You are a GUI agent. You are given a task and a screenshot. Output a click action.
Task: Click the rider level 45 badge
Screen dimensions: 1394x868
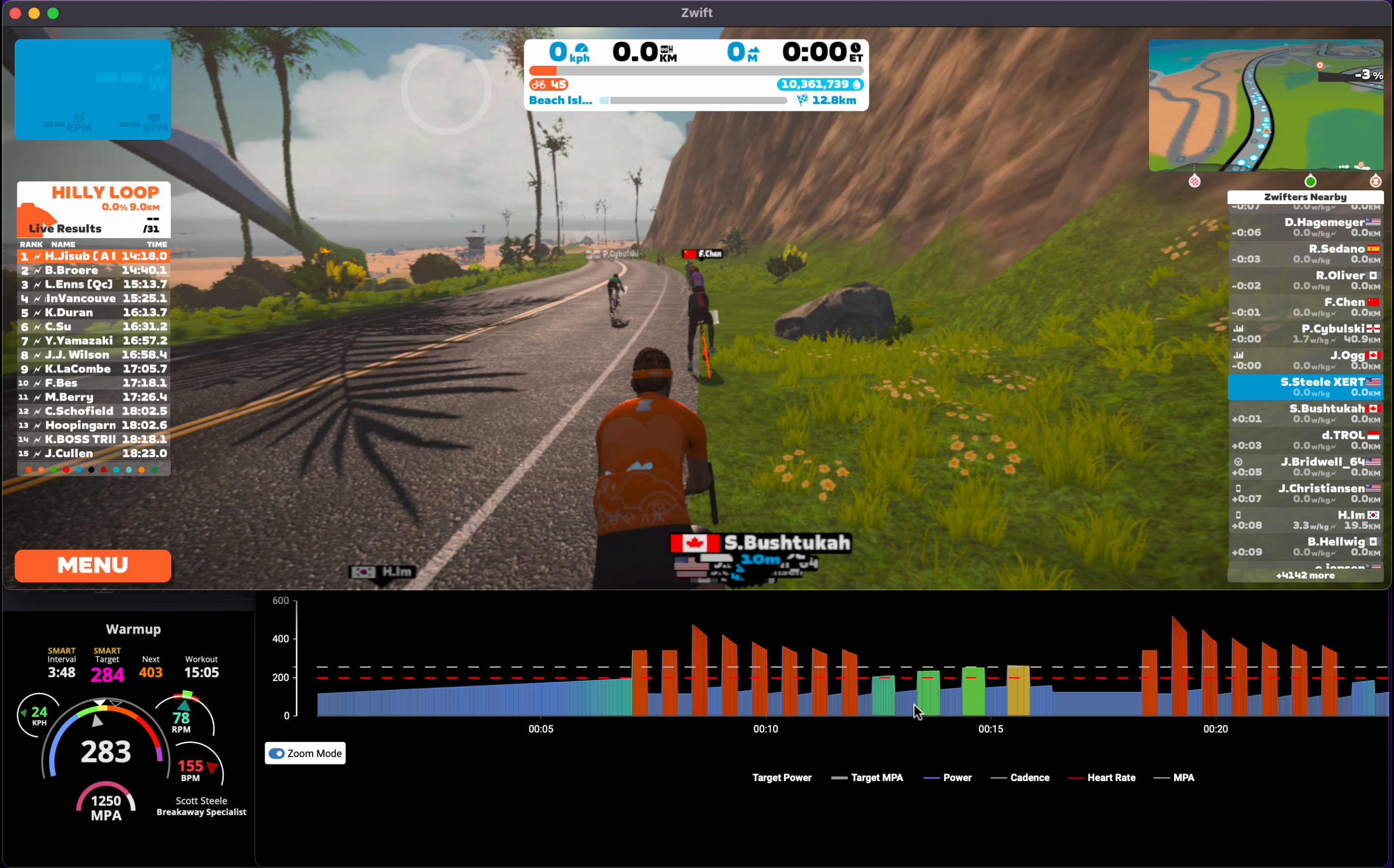click(x=548, y=84)
